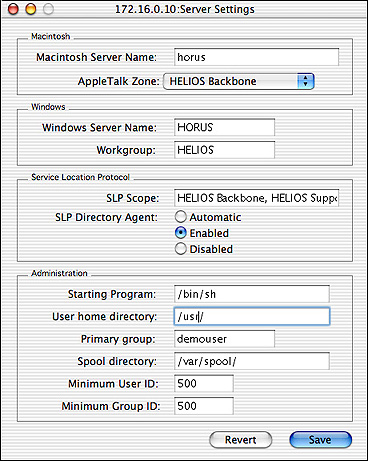This screenshot has width=368, height=461.
Task: Click the Macintosh group title
Action: tap(51, 36)
